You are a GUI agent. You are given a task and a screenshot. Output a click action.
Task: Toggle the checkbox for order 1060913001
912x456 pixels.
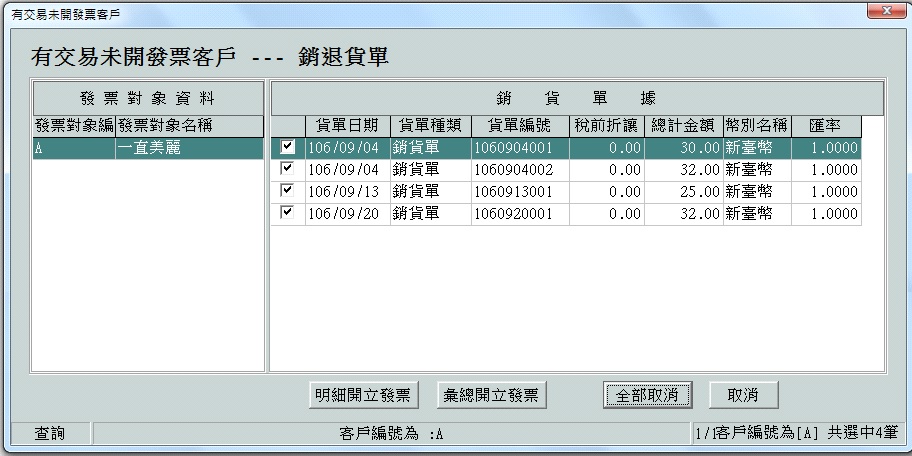[x=287, y=191]
